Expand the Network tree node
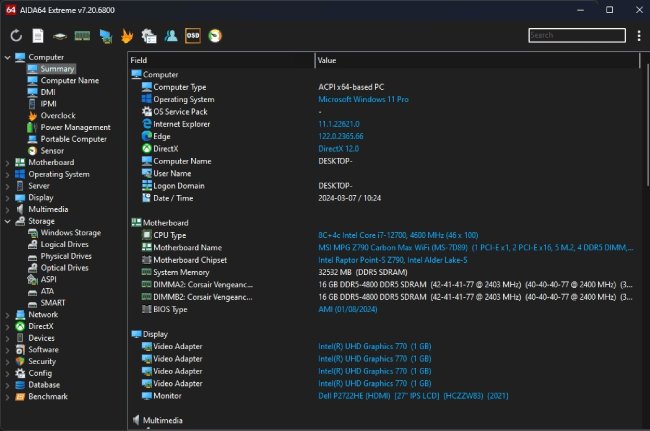This screenshot has width=650, height=431. [x=7, y=315]
